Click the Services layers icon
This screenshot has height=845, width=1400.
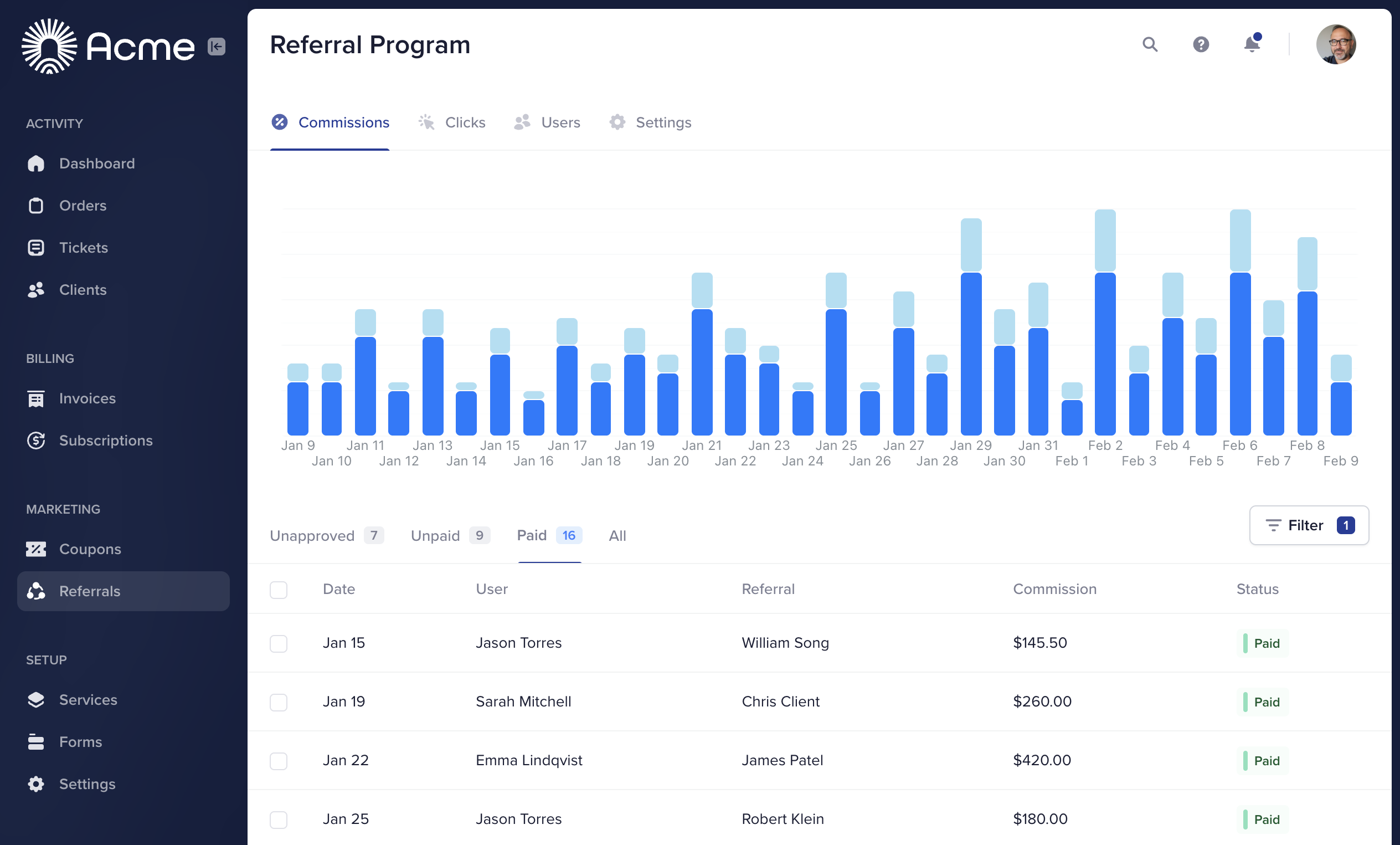[x=36, y=700]
